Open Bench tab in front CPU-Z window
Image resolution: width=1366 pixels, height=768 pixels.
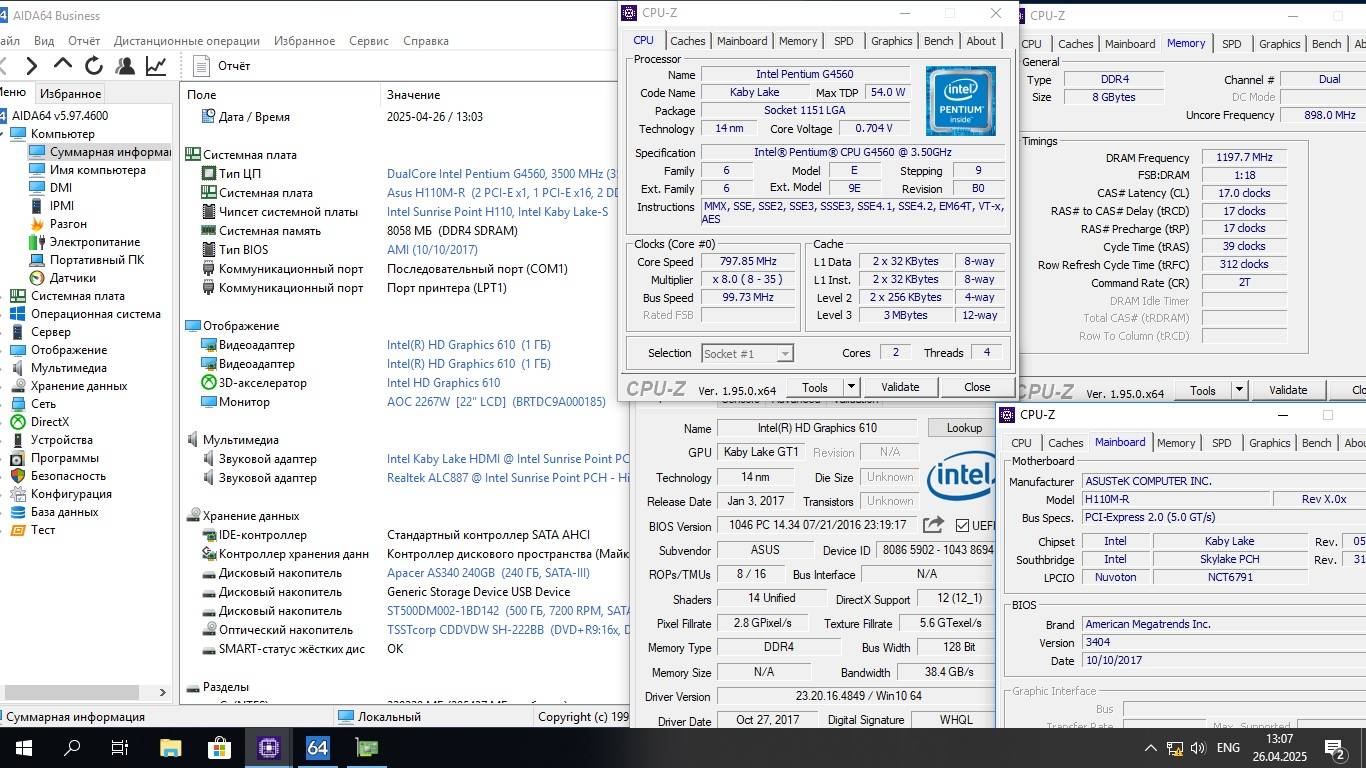(x=938, y=41)
